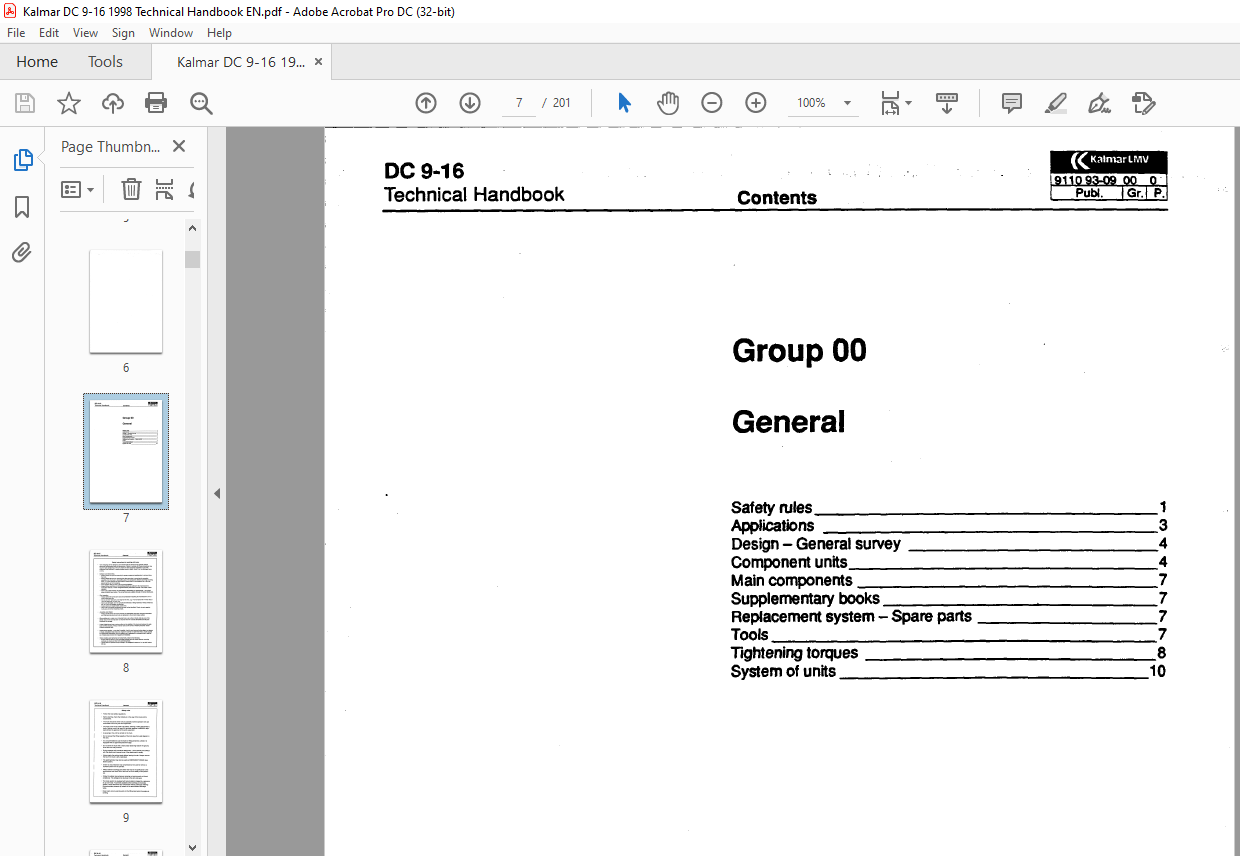Print the document using the printer icon
This screenshot has height=856, width=1240.
[x=156, y=103]
